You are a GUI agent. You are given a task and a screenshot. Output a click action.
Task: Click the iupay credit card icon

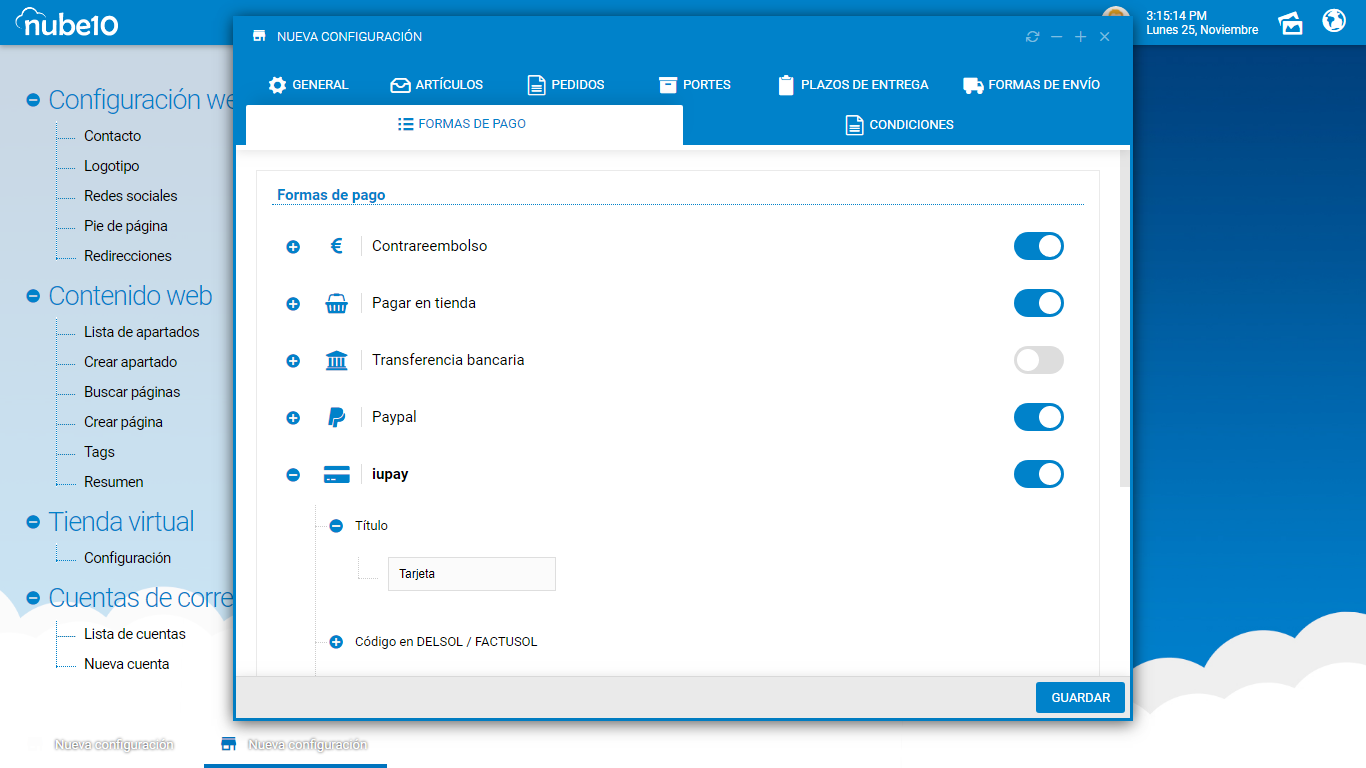[336, 474]
